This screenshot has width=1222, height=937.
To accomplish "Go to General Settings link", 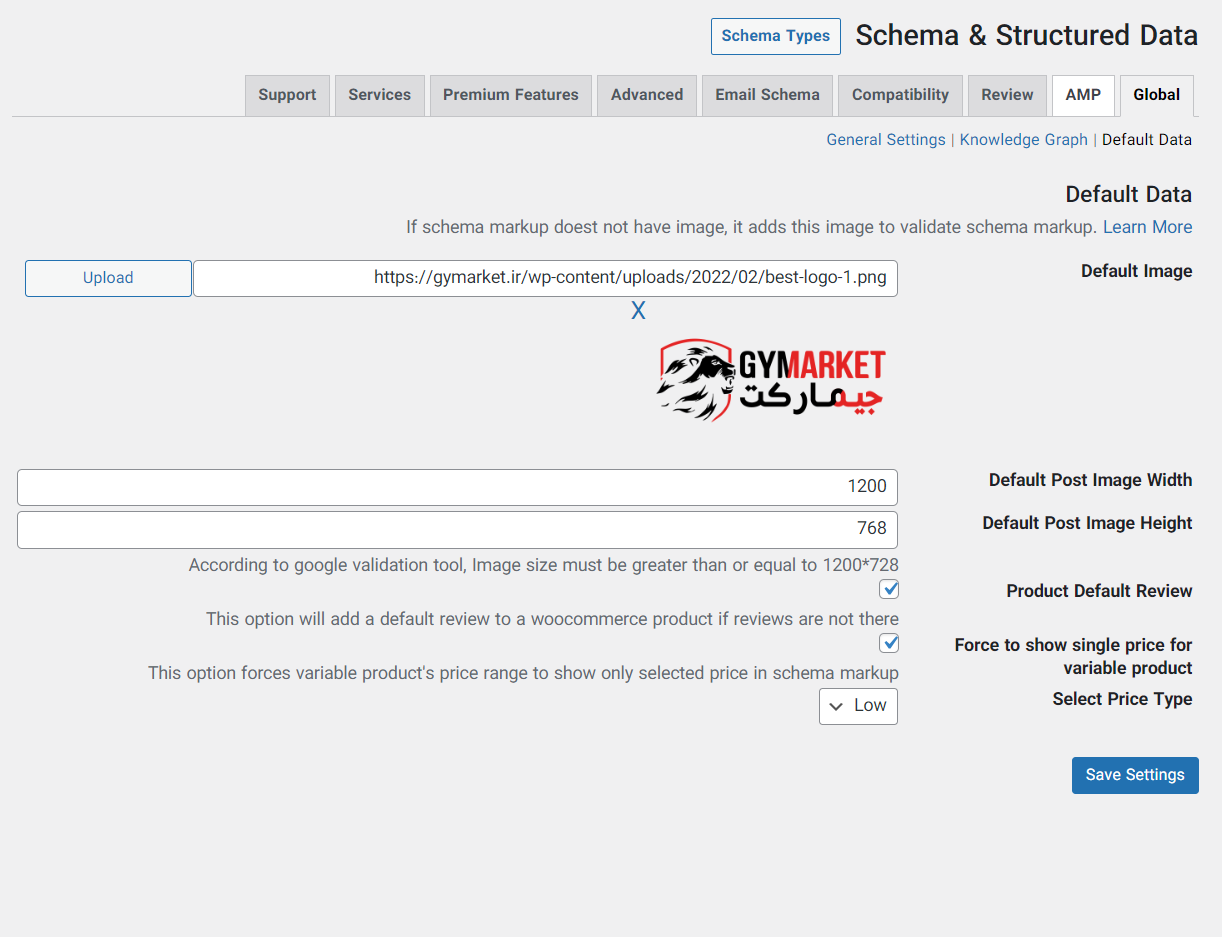I will 885,140.
